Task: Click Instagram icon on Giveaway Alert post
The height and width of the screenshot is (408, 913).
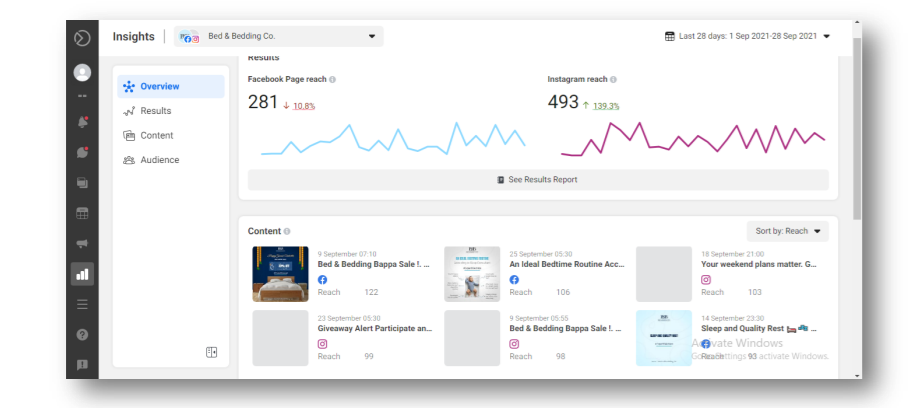Action: pyautogui.click(x=323, y=344)
